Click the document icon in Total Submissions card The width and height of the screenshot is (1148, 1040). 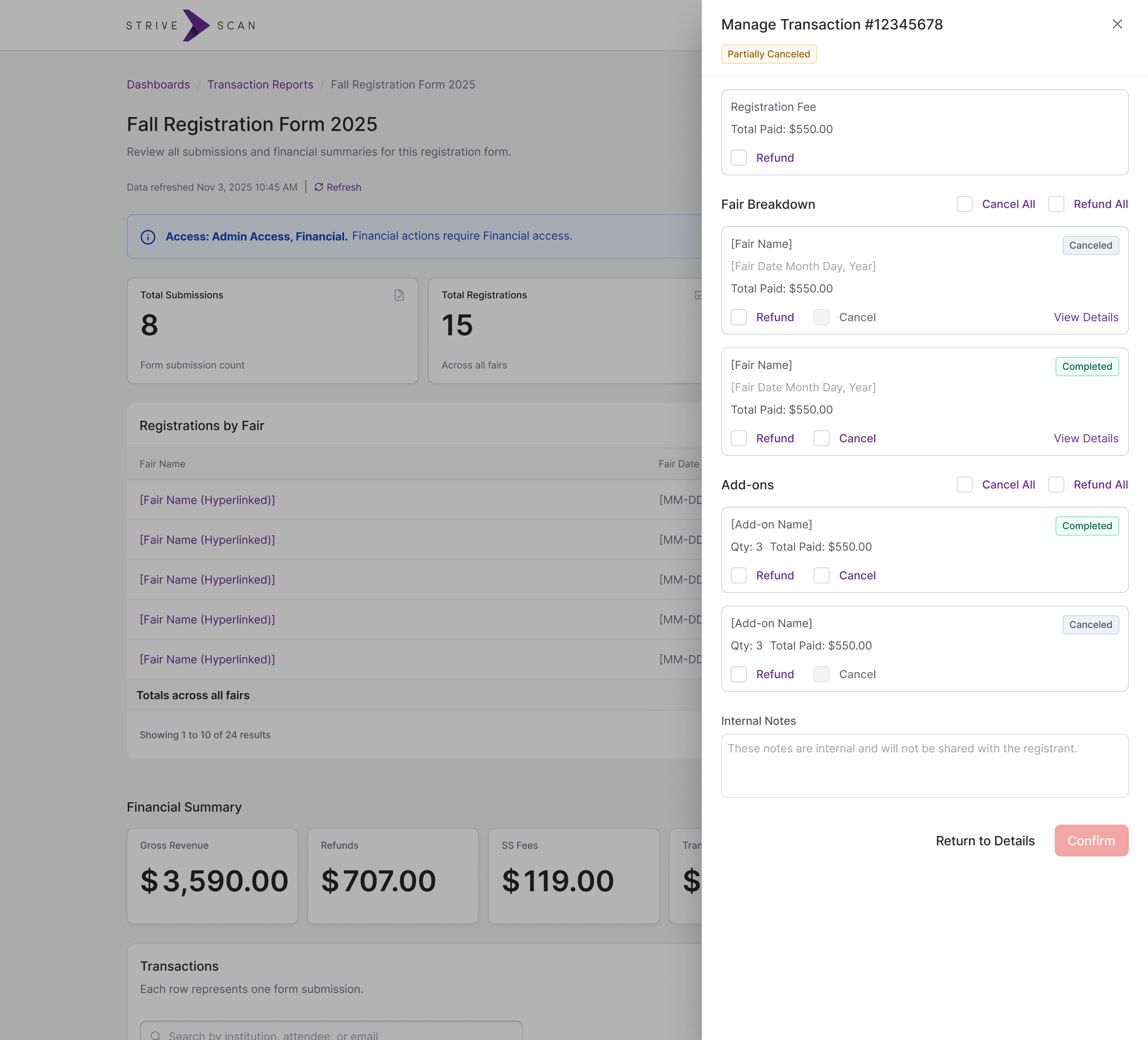[399, 295]
